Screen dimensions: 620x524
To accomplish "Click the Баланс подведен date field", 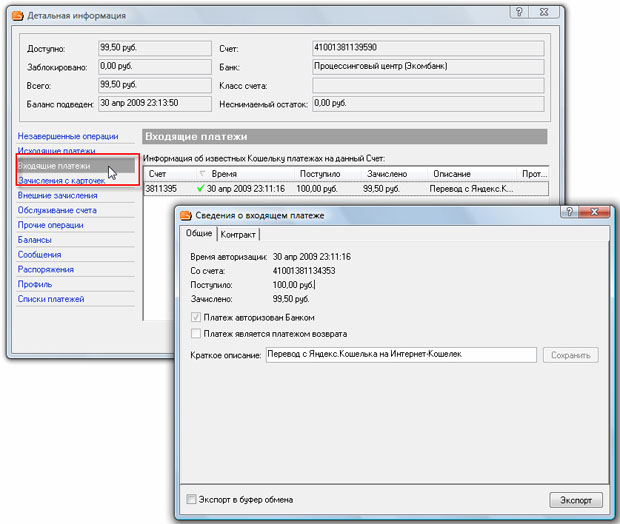I will coord(155,104).
